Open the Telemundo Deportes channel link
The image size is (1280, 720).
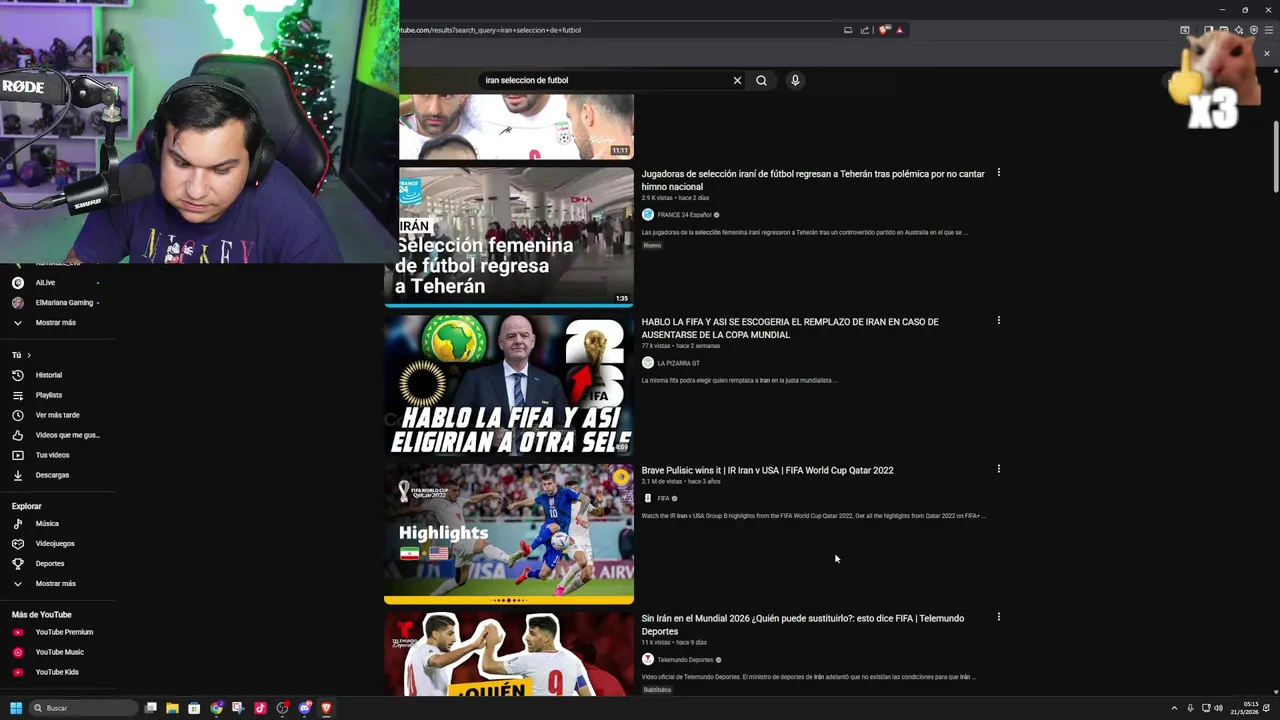pyautogui.click(x=685, y=660)
